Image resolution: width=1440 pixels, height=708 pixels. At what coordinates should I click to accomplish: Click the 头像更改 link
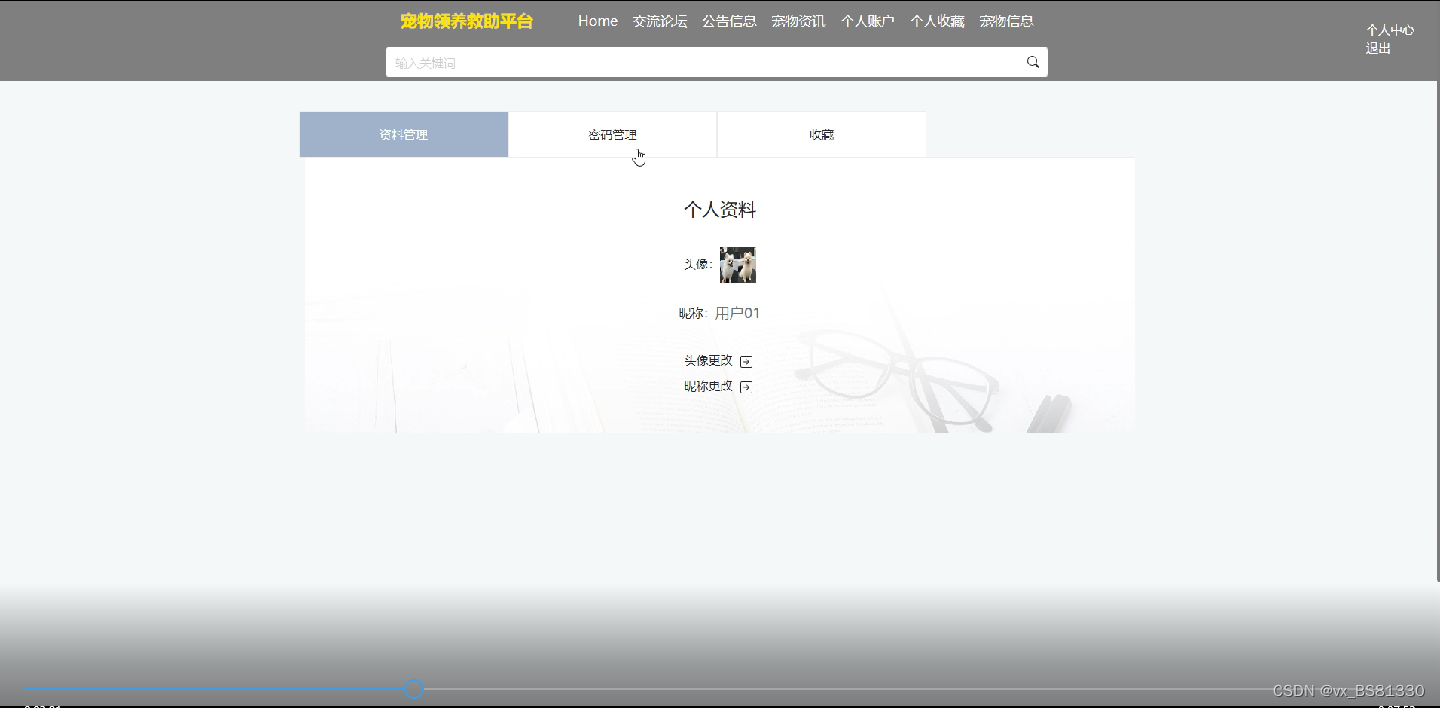click(708, 361)
